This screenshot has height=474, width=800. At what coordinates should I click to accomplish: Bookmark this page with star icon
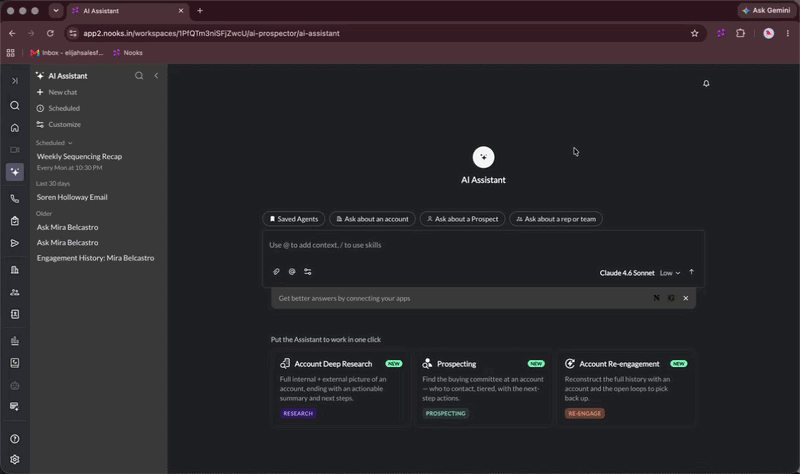click(x=694, y=33)
